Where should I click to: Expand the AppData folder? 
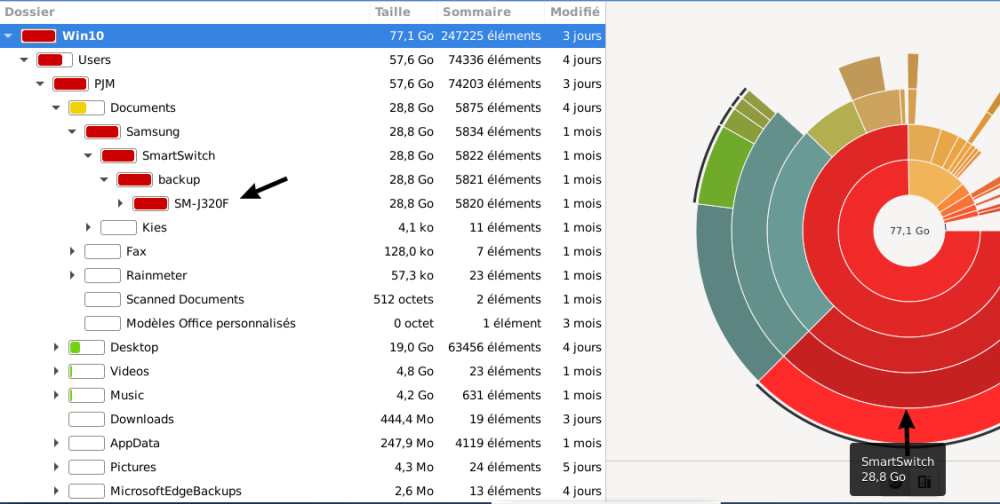pyautogui.click(x=57, y=443)
